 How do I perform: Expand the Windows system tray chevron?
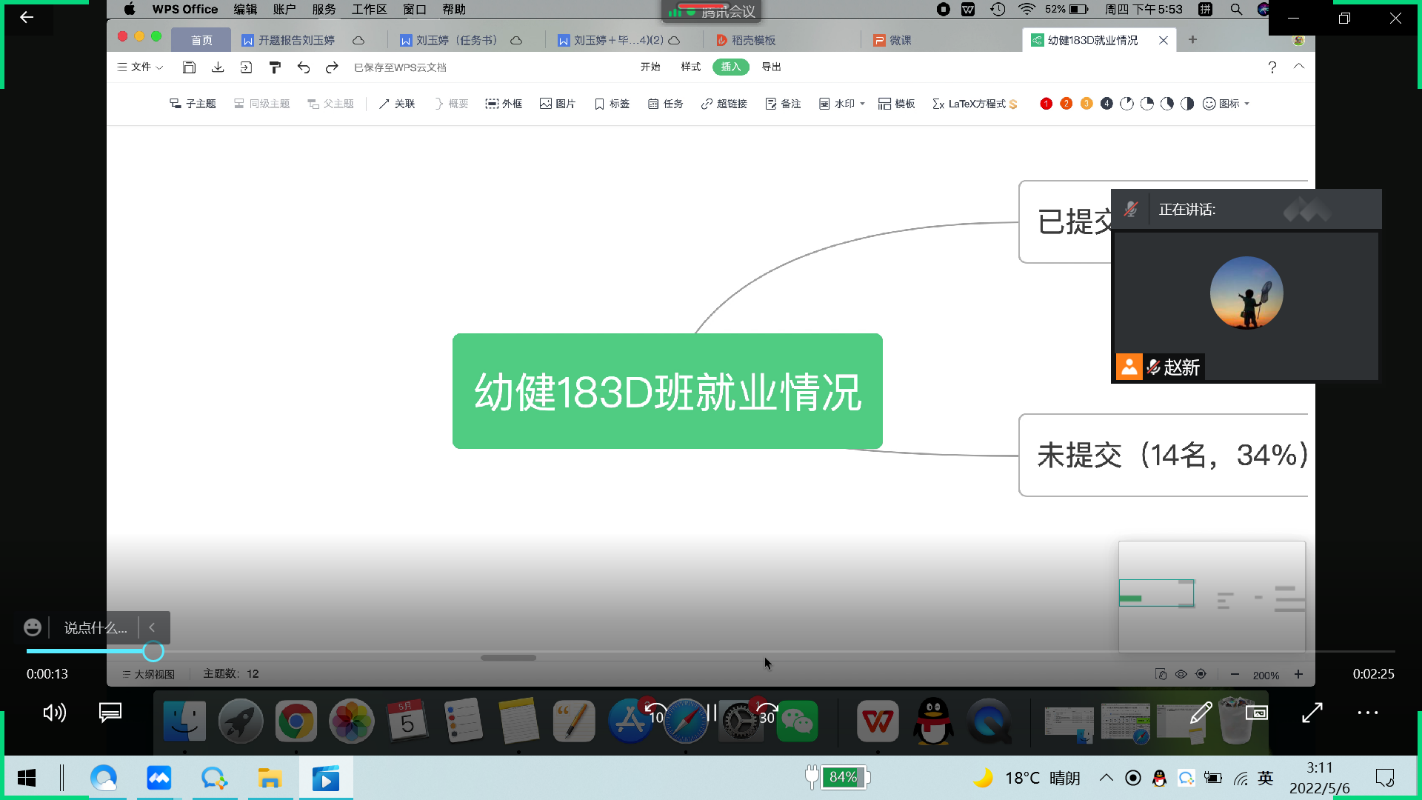point(1106,778)
